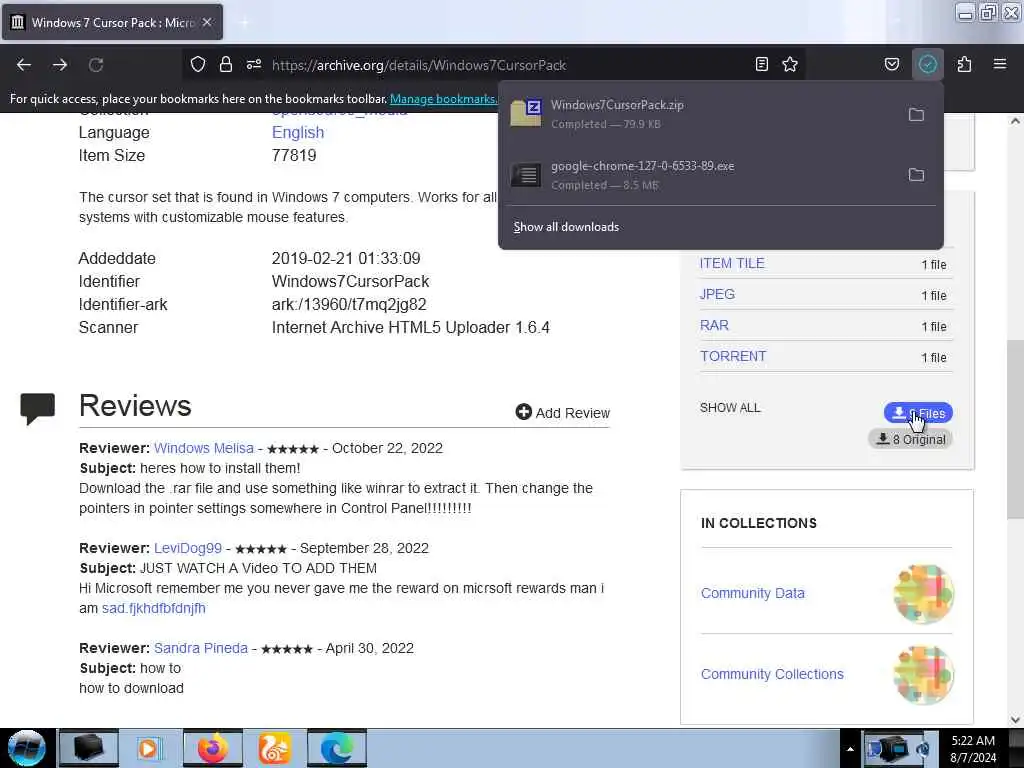Open the sad.fjkhdfbfdnjfh link
The image size is (1024, 768).
pyautogui.click(x=153, y=608)
